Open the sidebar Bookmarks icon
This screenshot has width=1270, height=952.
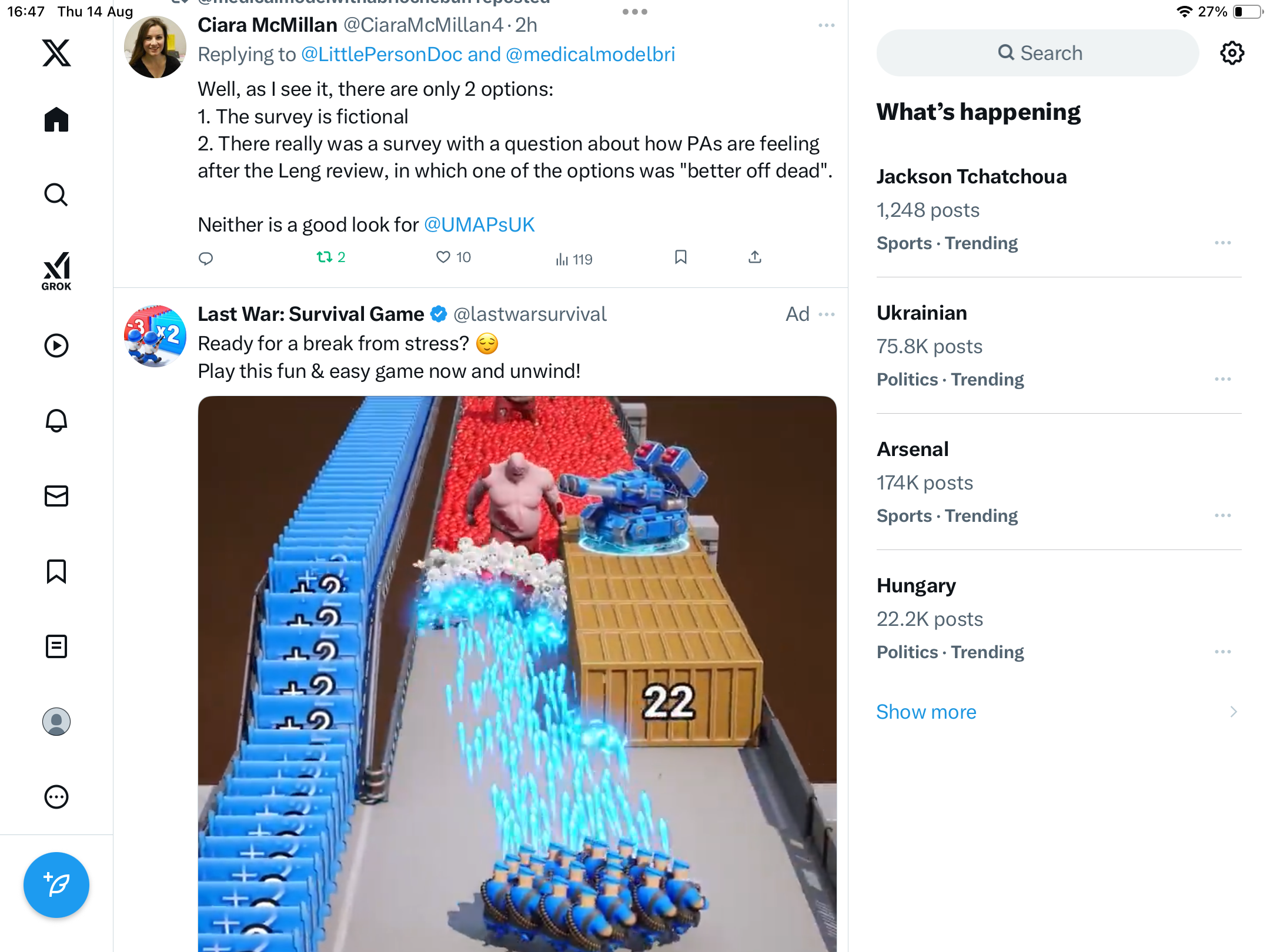click(56, 571)
